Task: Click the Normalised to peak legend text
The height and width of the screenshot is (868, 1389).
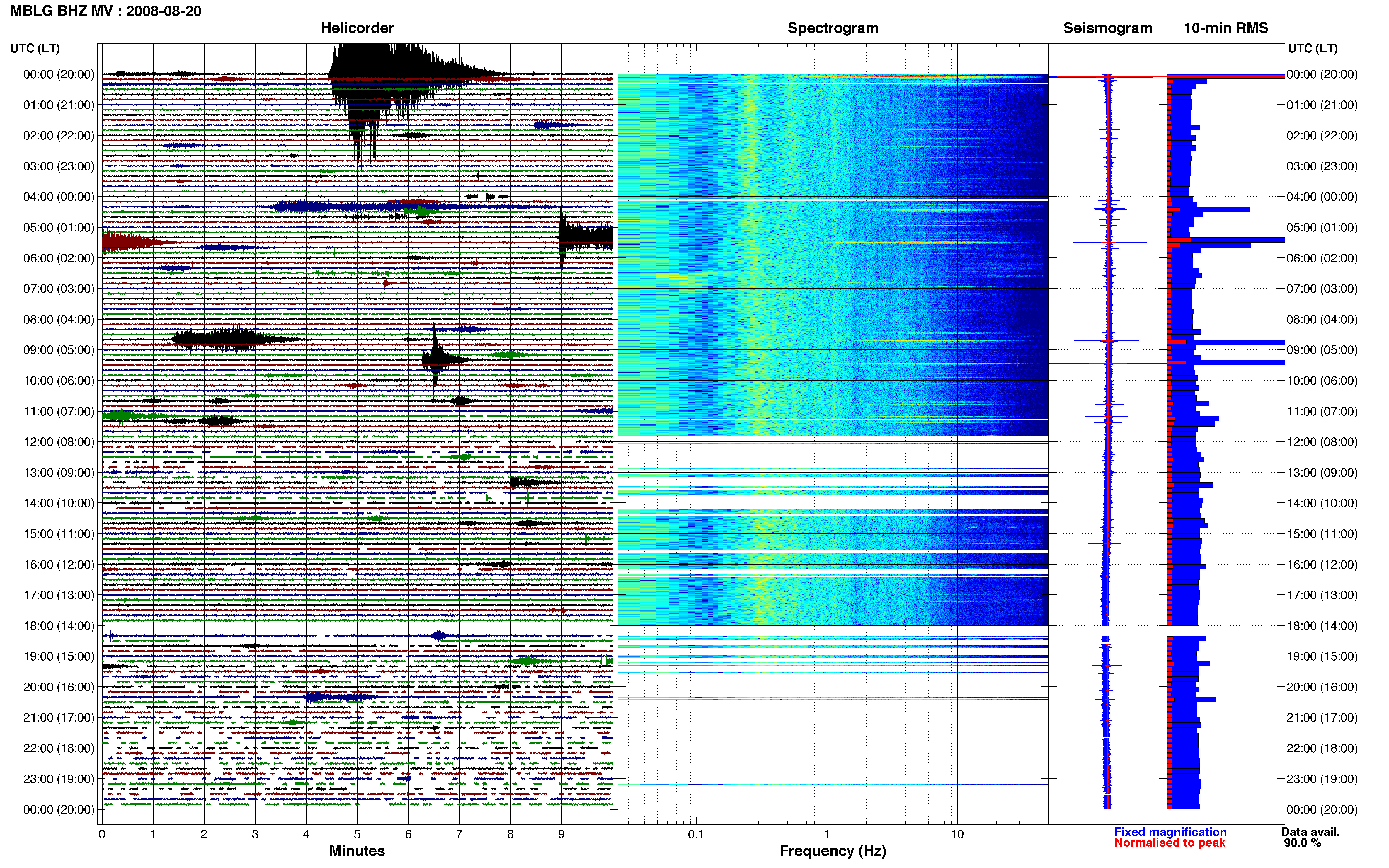Action: (1170, 843)
